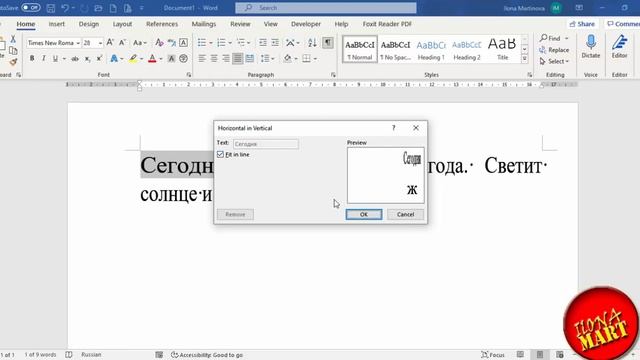
Task: Click the search box in title bar
Action: (x=326, y=8)
